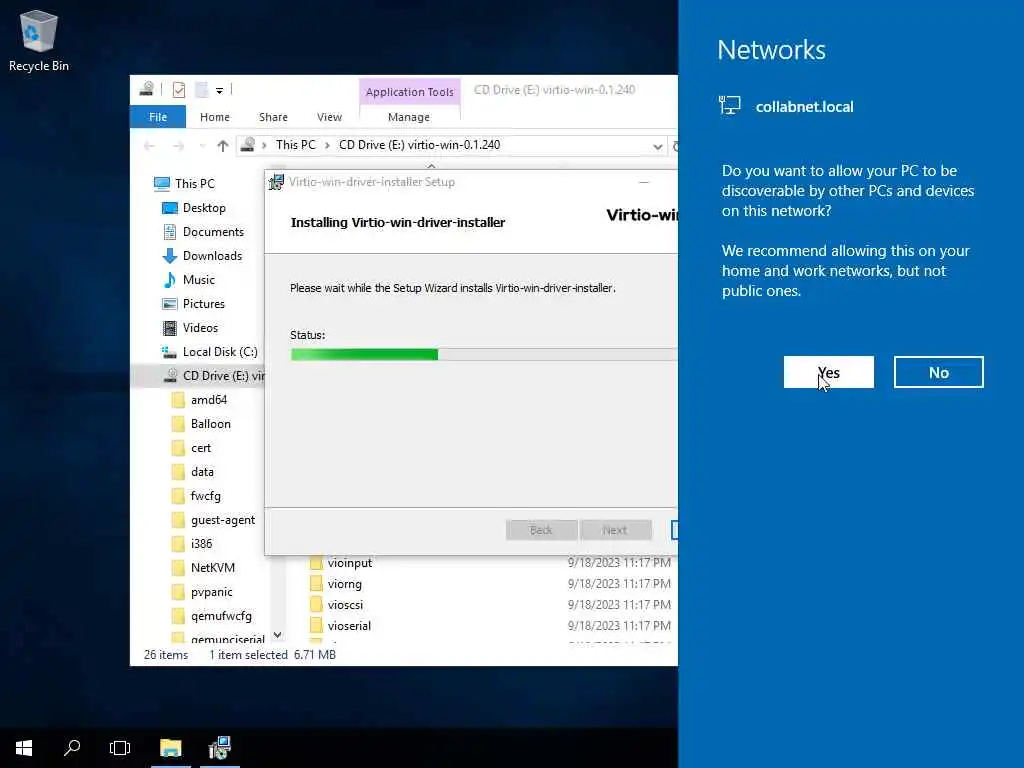Click No to deny network discovery
Screen dimensions: 1024x768
[x=938, y=372]
